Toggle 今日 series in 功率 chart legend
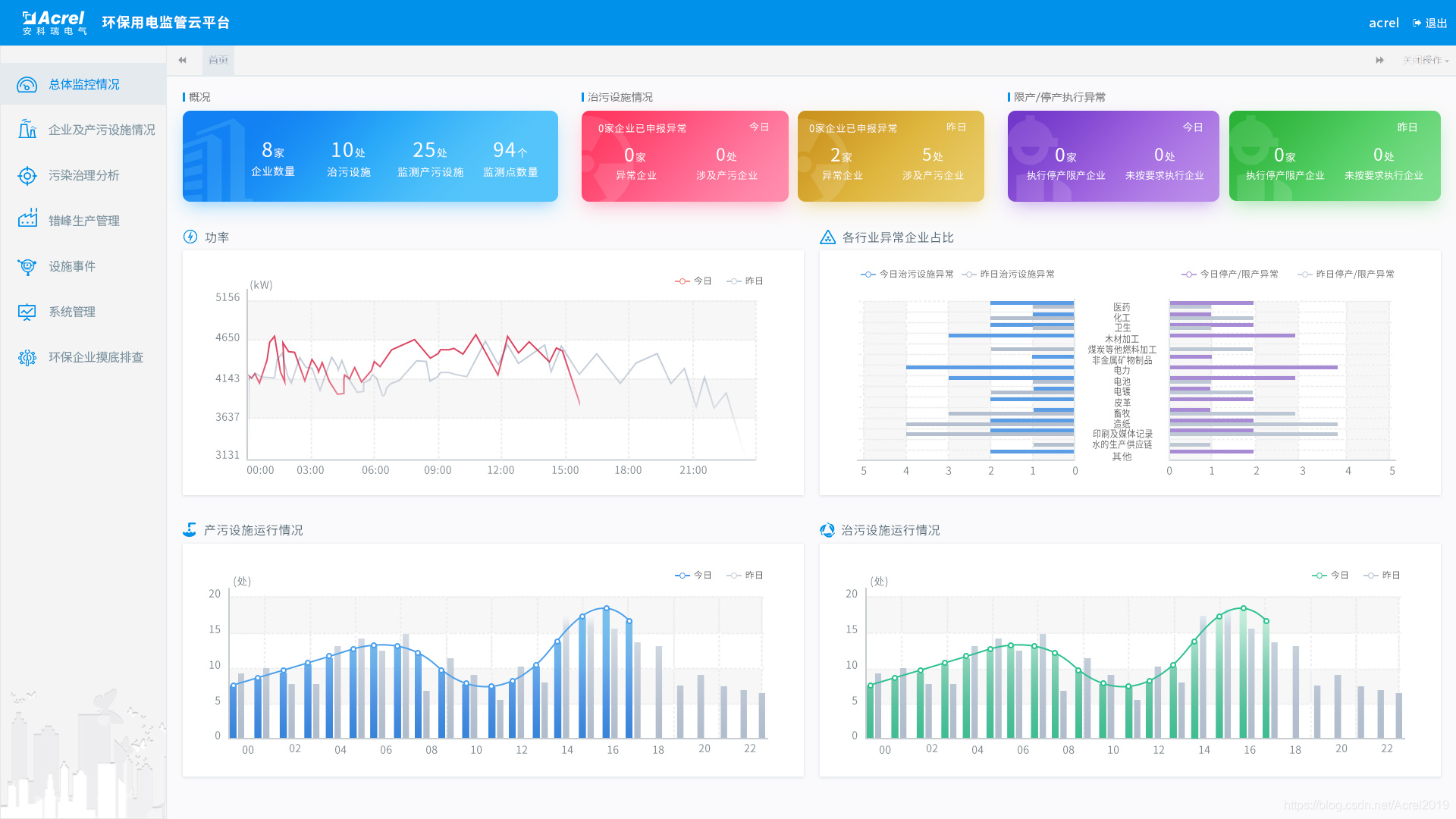The width and height of the screenshot is (1456, 819). [x=693, y=281]
